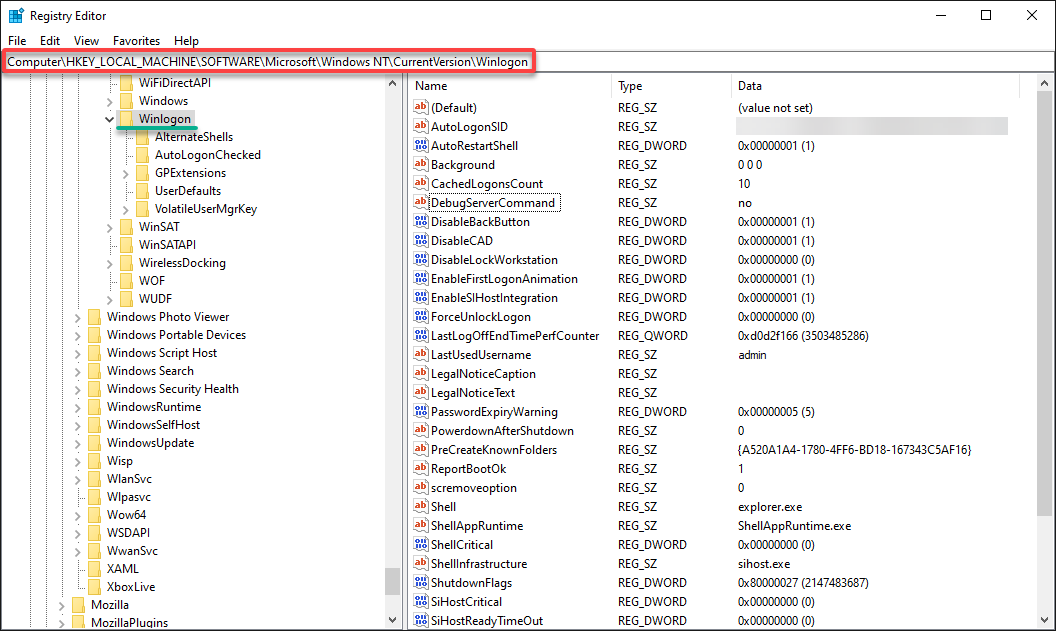Click the tree pane scroll-down arrow
The height and width of the screenshot is (631, 1056).
pyautogui.click(x=393, y=619)
